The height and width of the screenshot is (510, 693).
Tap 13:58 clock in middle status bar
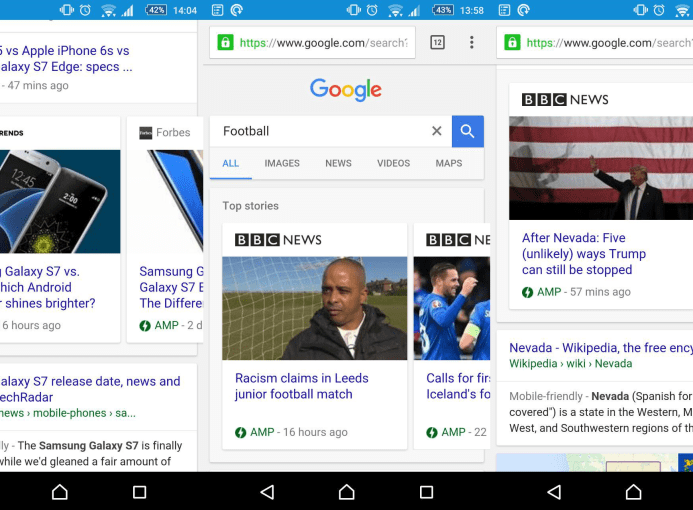point(472,10)
